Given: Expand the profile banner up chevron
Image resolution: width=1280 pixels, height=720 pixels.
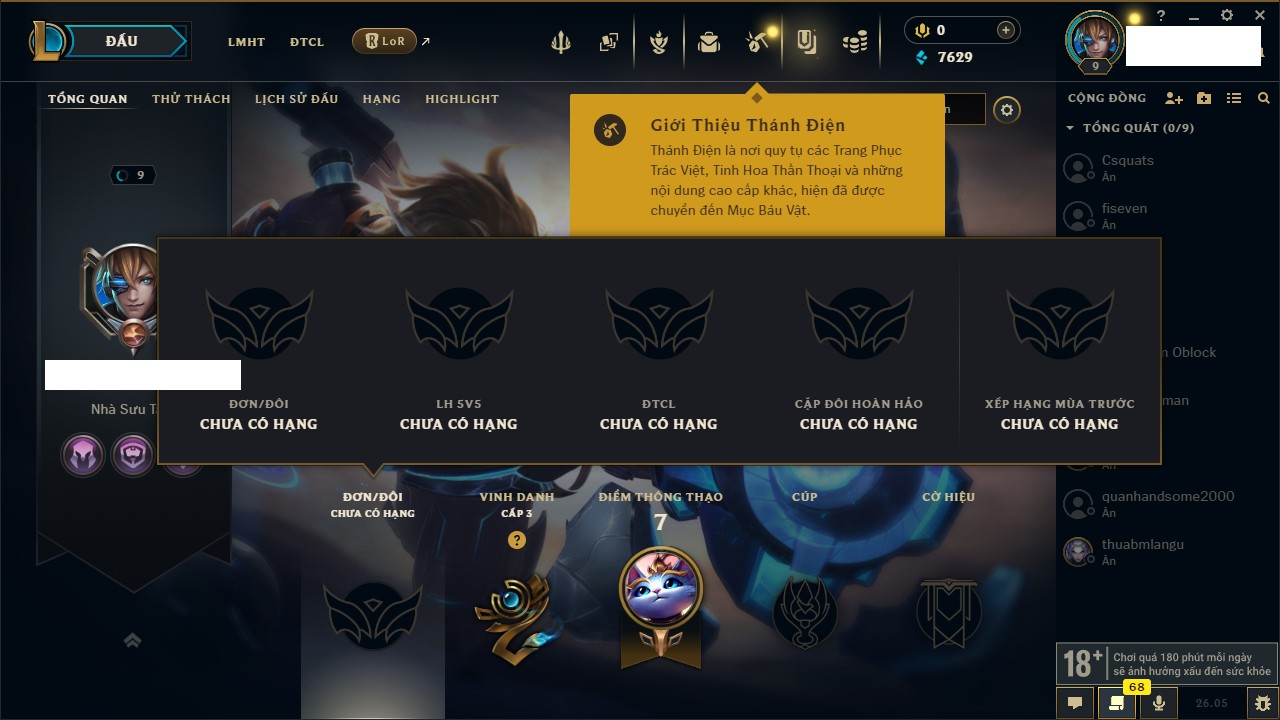Looking at the screenshot, I should coord(132,641).
